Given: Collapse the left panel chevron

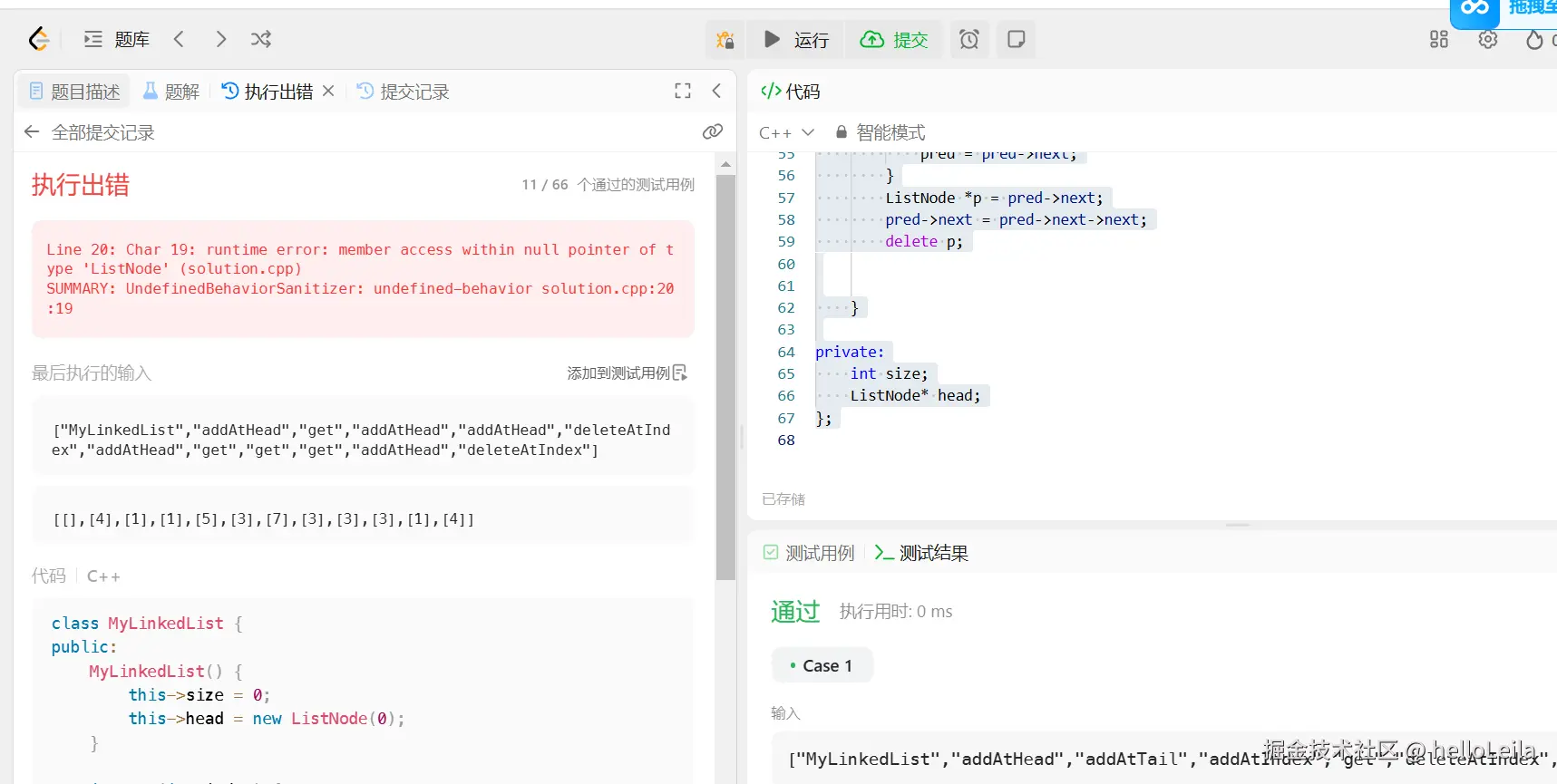Looking at the screenshot, I should 716,91.
